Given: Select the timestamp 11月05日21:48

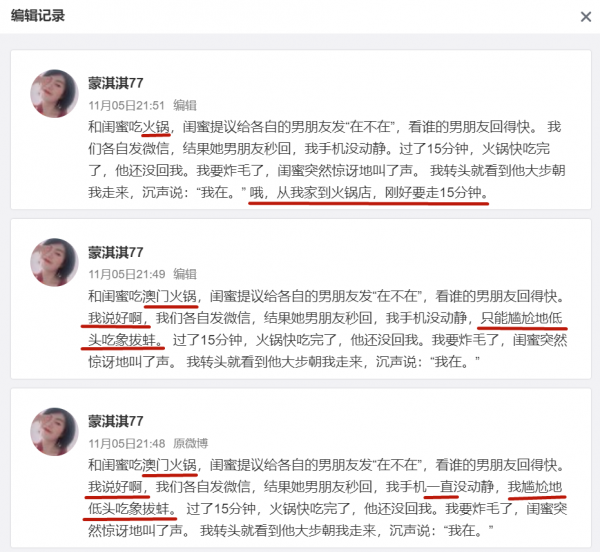Looking at the screenshot, I should [x=127, y=443].
